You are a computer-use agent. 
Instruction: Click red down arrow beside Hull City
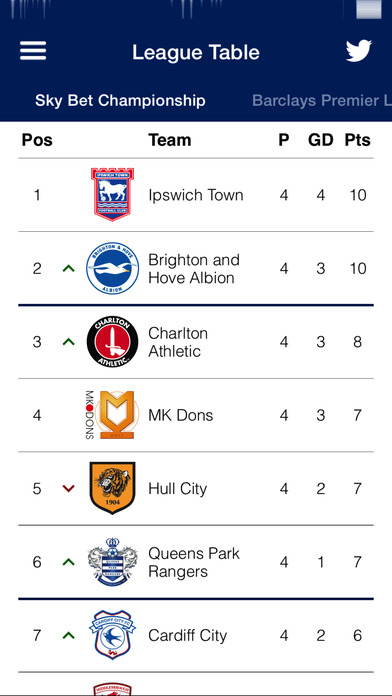pos(68,489)
